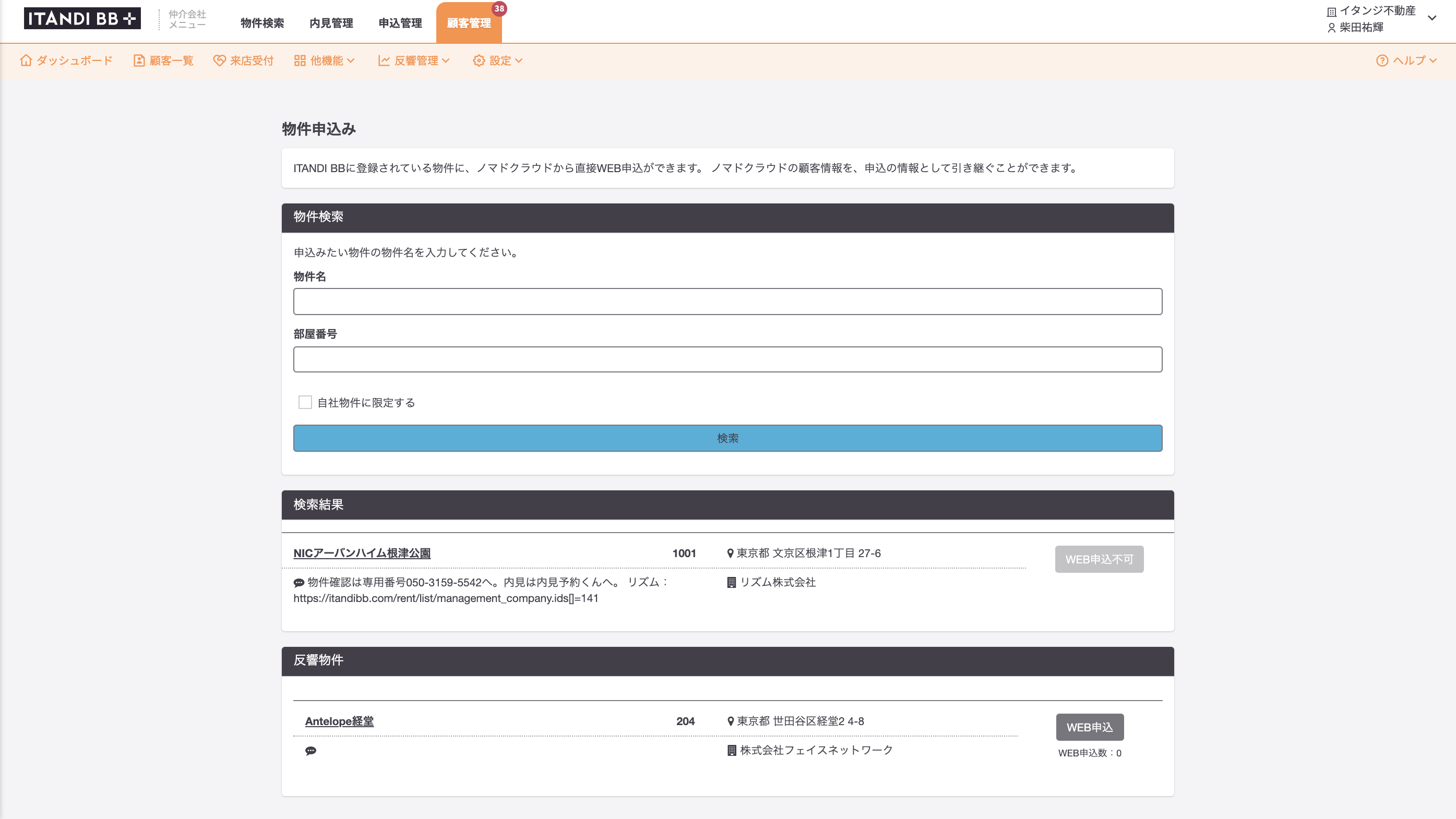Open the account dropdown chevron
This screenshot has width=1456, height=819.
pyautogui.click(x=1433, y=18)
